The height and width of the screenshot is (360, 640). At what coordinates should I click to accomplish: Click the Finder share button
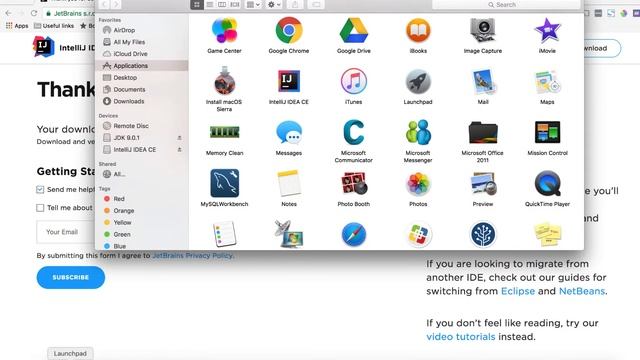(295, 4)
